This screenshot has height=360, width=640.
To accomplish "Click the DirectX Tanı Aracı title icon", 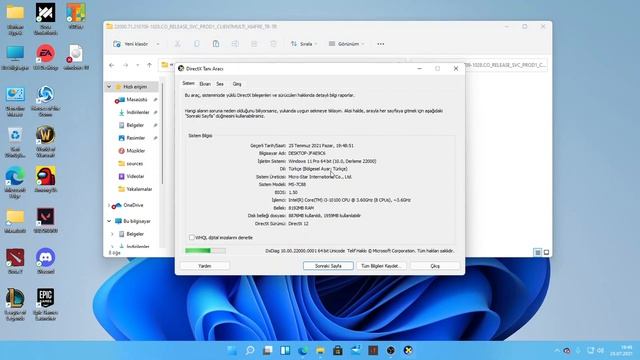I will (181, 69).
